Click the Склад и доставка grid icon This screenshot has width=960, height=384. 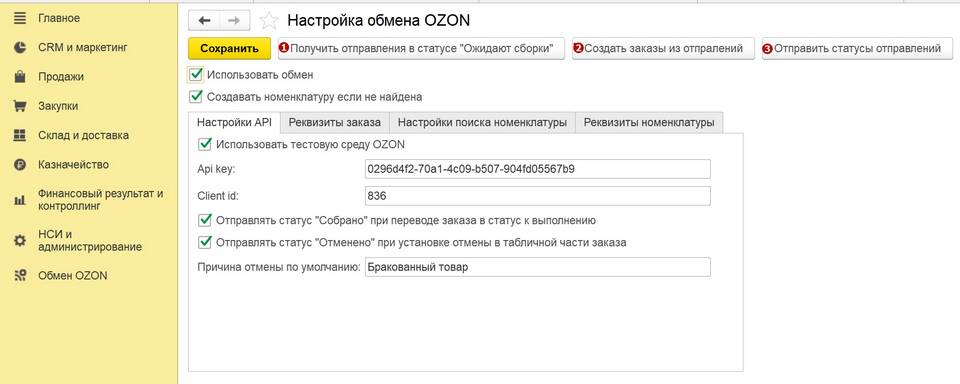point(20,135)
